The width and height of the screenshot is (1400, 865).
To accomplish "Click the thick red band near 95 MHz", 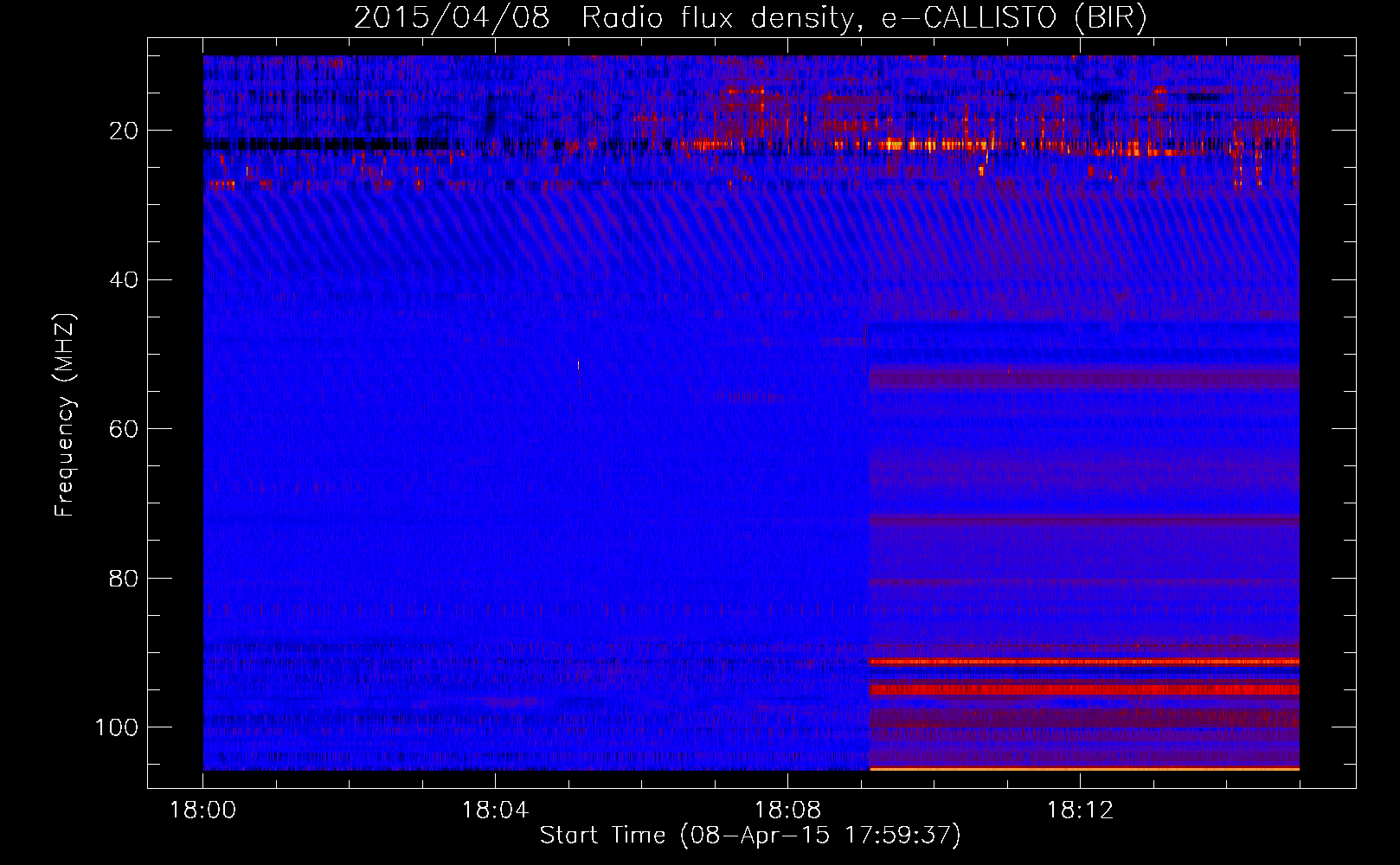I will pyautogui.click(x=1084, y=690).
